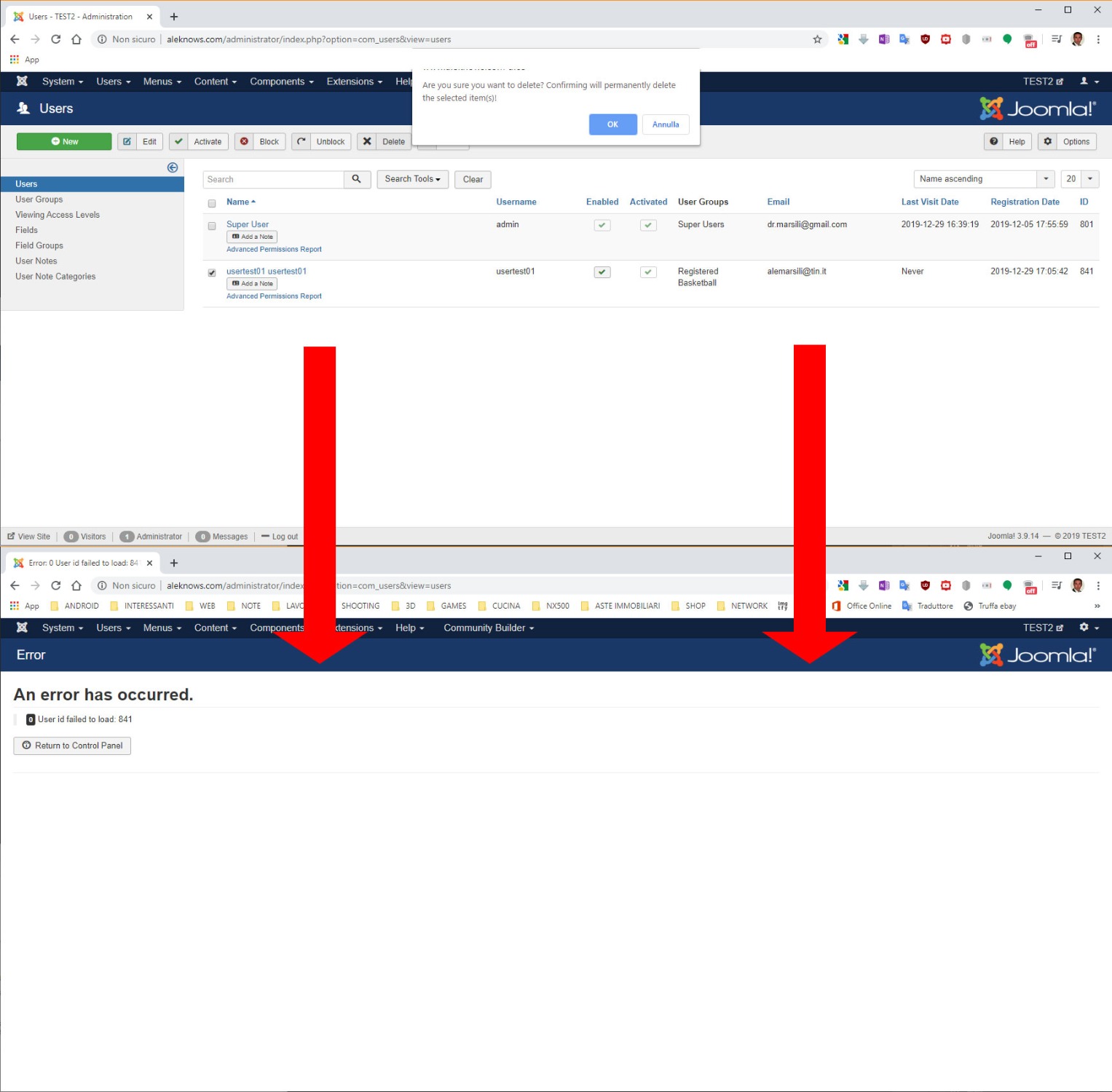Screen dimensions: 1112x1092
Task: Click the Clear search button
Action: 473,179
